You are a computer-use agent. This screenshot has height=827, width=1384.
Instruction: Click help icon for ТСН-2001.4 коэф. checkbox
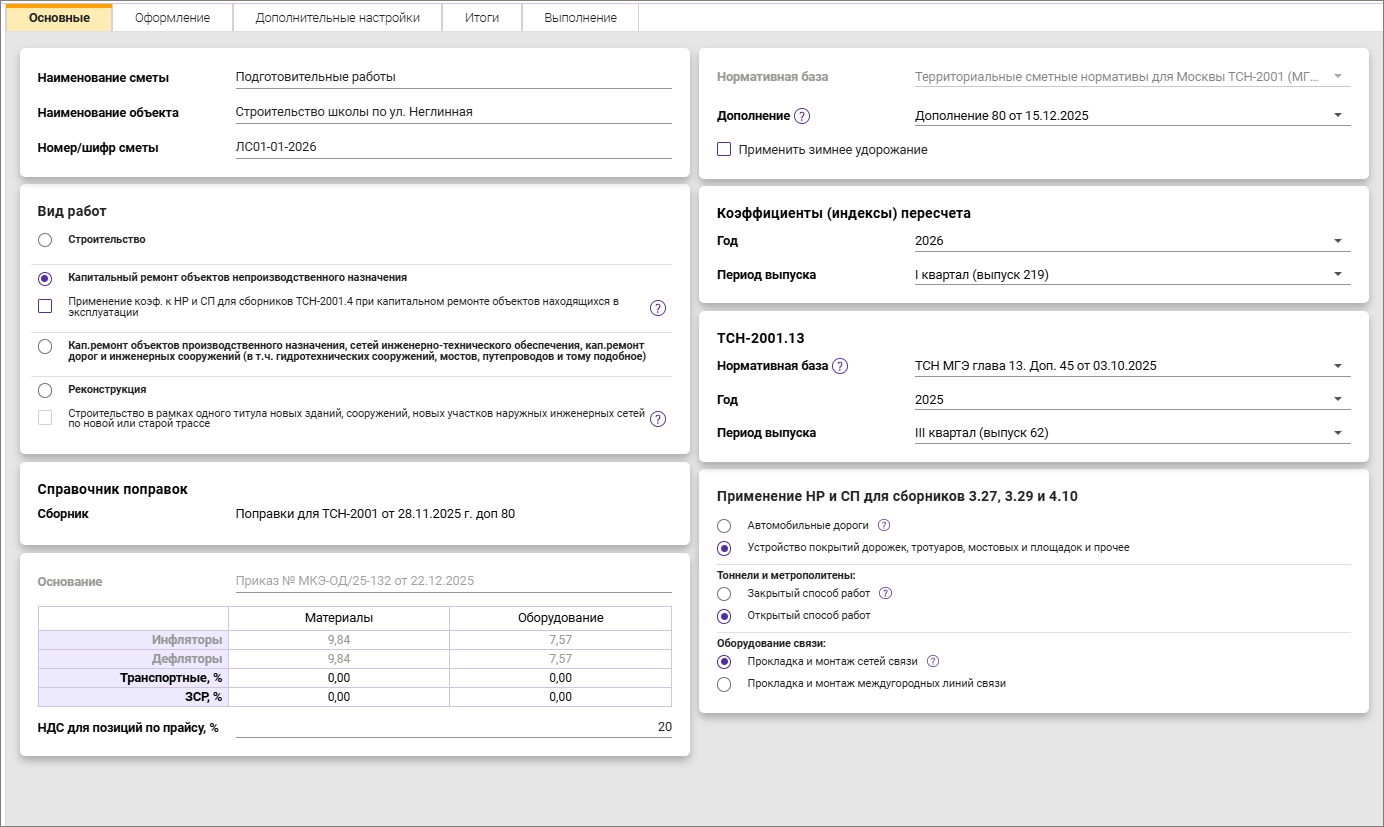click(x=658, y=307)
